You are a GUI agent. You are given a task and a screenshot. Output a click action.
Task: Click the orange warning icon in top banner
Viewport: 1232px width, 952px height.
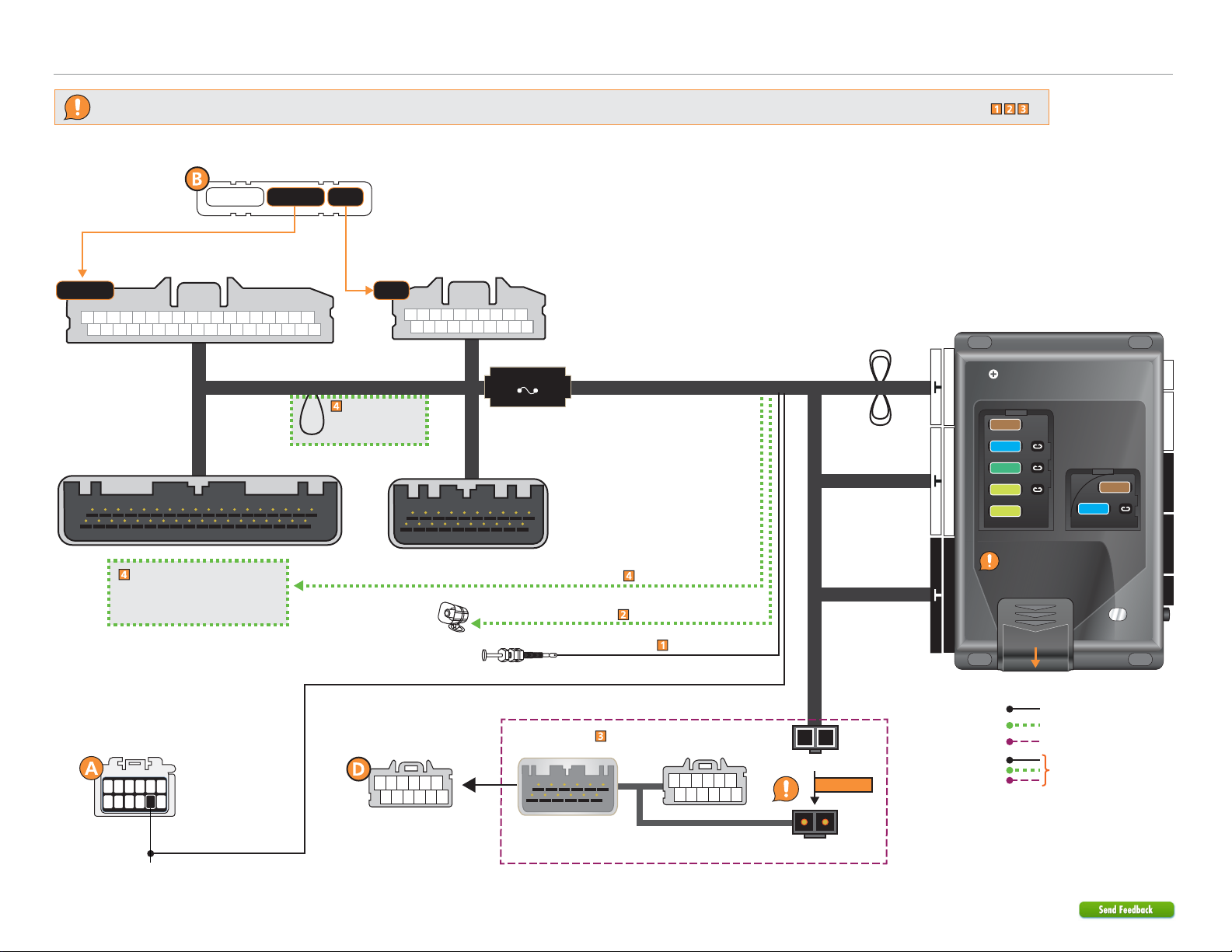[77, 107]
